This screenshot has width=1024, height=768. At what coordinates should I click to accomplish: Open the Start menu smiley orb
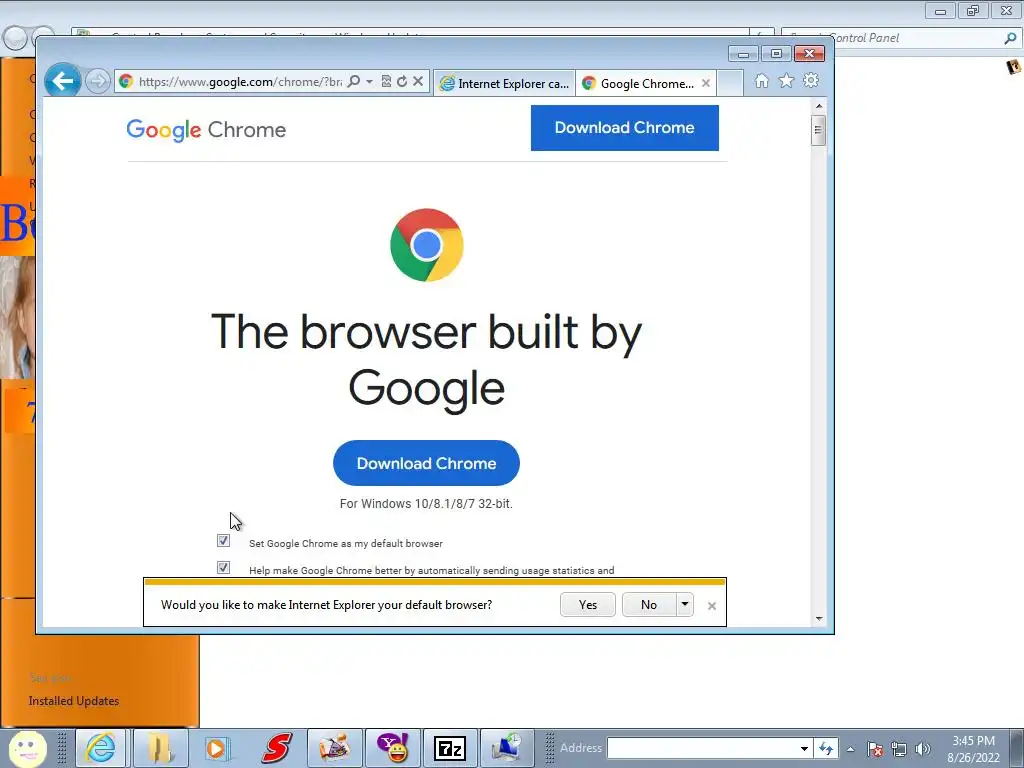click(27, 748)
